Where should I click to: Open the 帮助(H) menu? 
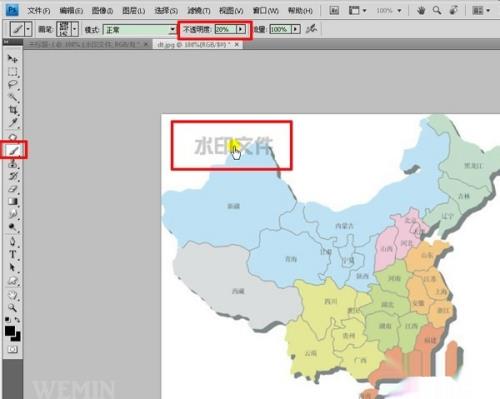(300, 11)
